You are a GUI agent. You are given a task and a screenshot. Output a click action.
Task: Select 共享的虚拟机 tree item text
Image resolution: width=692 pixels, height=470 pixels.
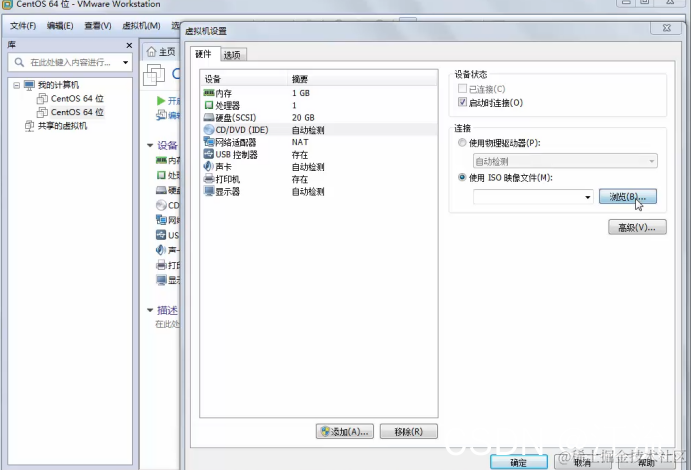coord(62,126)
